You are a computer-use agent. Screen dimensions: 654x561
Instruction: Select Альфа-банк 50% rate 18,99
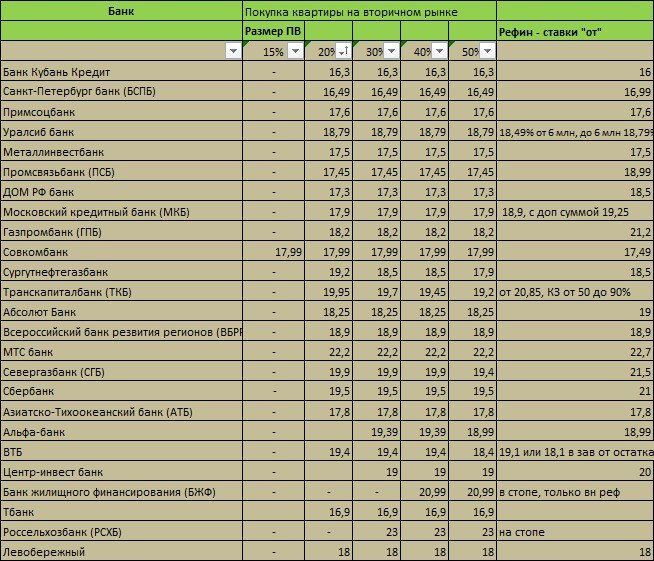(473, 432)
